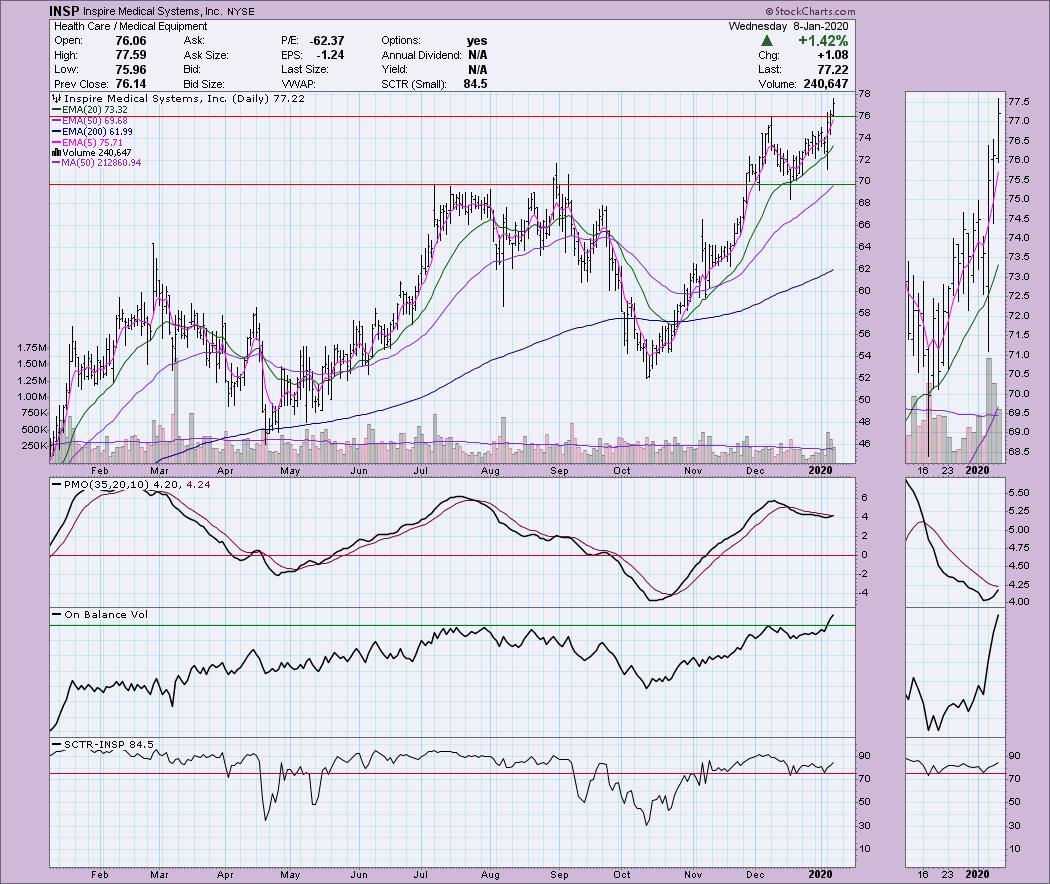The height and width of the screenshot is (884, 1050).
Task: Select the High price value 77.59
Action: tap(131, 55)
